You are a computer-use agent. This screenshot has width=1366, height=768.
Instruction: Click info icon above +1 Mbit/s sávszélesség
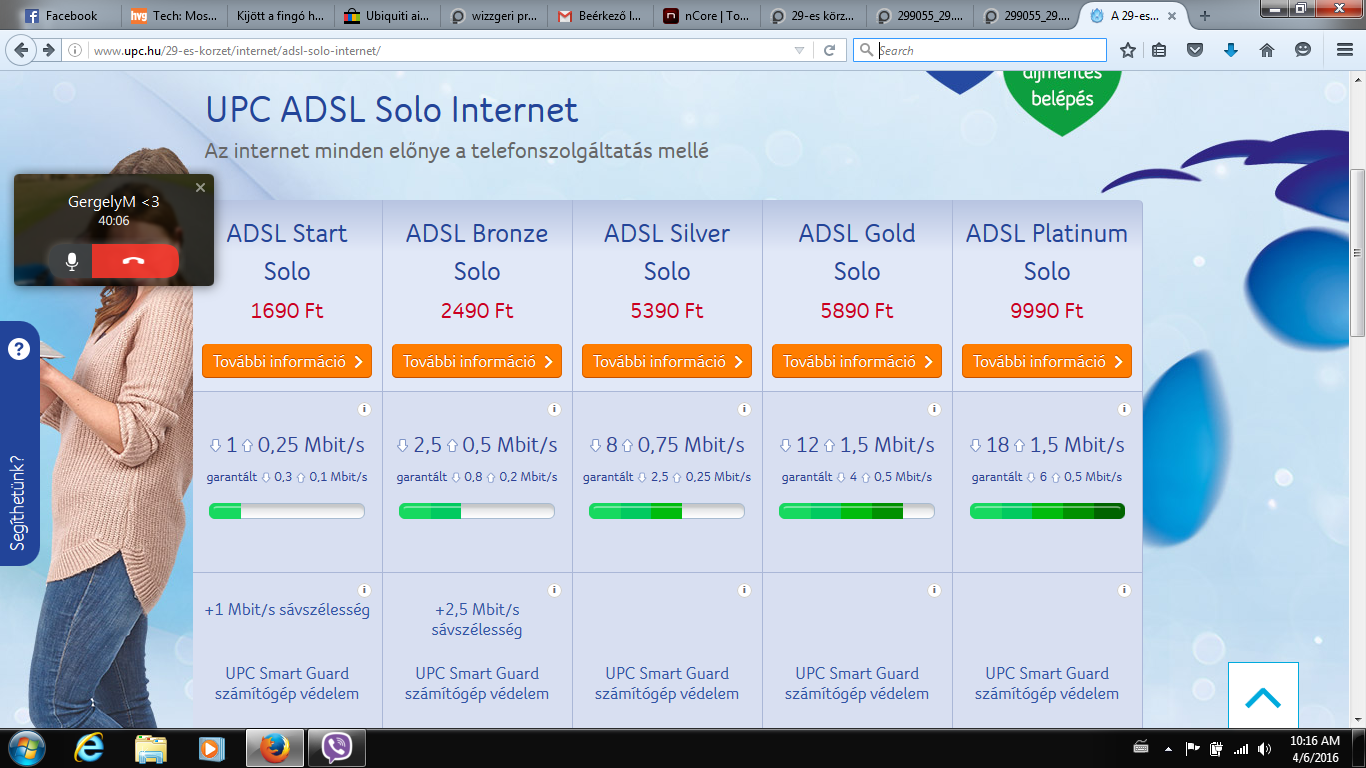point(364,590)
